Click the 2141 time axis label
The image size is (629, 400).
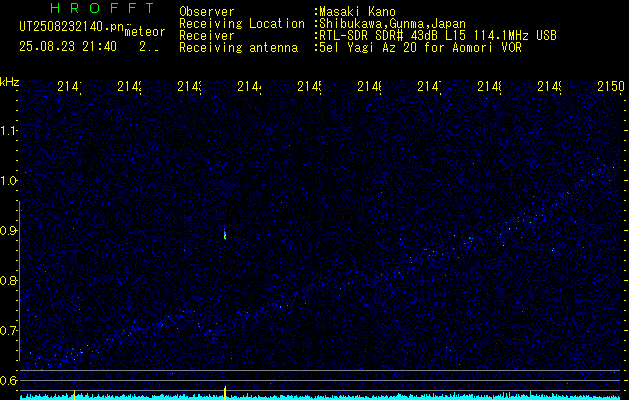69,86
